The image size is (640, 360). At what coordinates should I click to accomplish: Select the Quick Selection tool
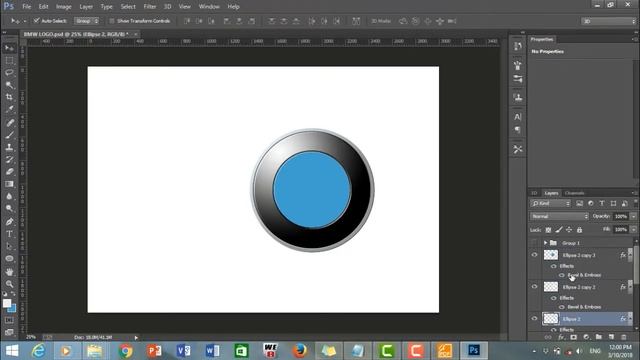[x=9, y=85]
